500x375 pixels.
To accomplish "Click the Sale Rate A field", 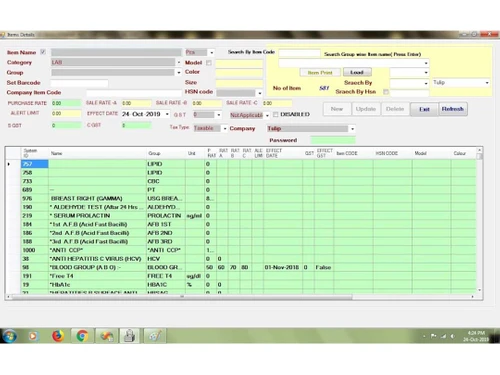I will (x=136, y=103).
